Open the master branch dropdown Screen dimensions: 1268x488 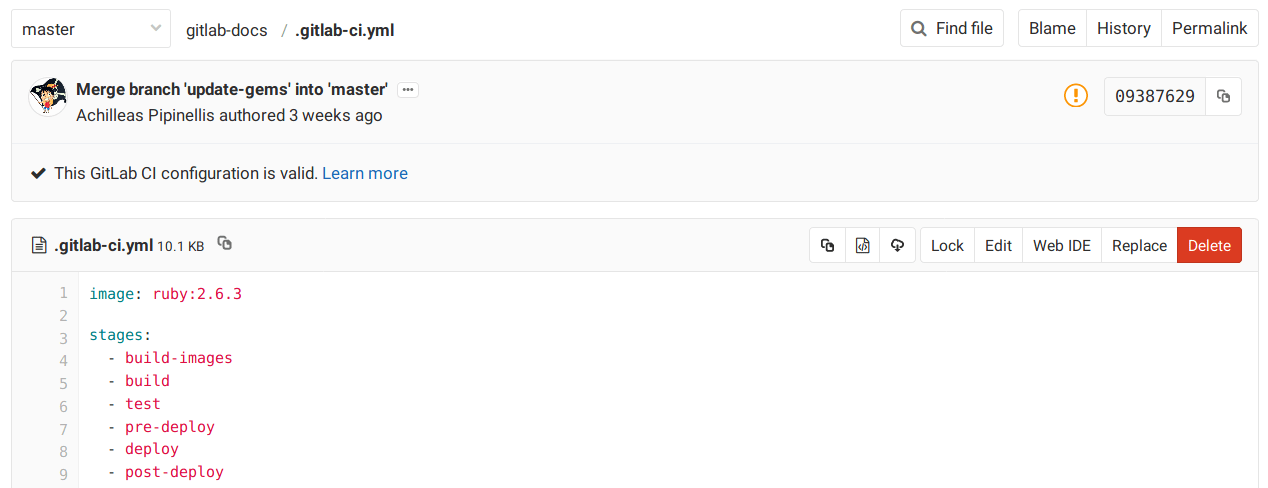point(89,29)
